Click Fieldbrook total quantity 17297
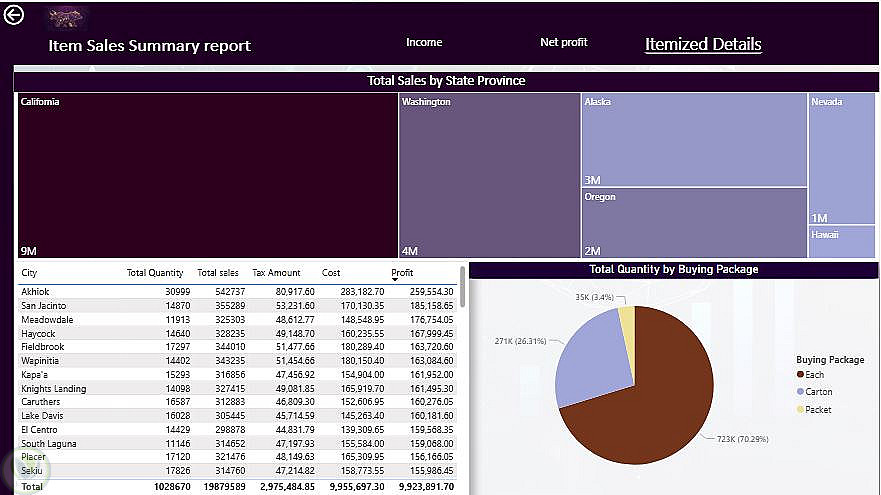This screenshot has width=881, height=495. 178,347
